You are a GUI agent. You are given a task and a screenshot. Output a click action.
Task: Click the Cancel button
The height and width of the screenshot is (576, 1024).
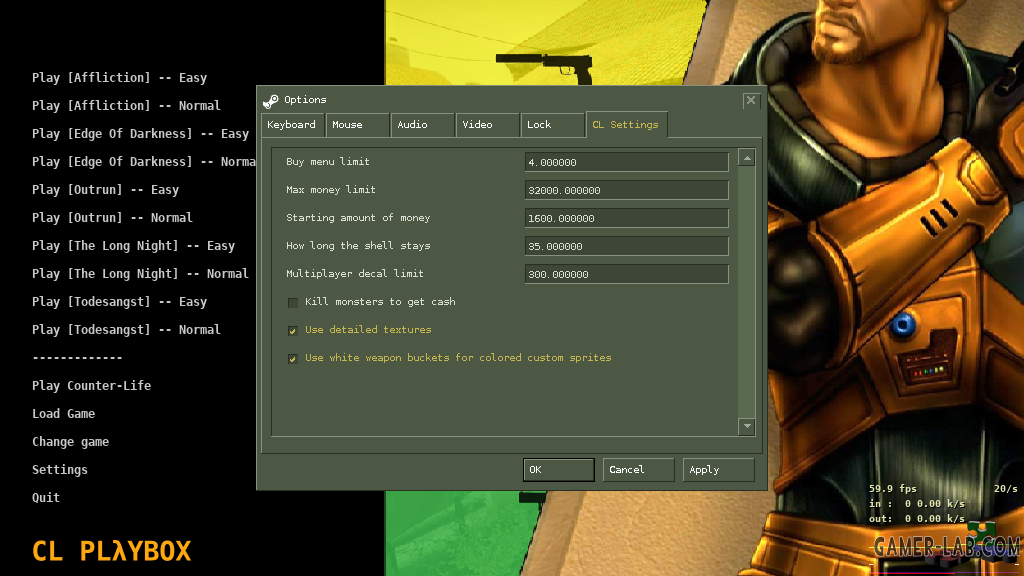pyautogui.click(x=638, y=470)
